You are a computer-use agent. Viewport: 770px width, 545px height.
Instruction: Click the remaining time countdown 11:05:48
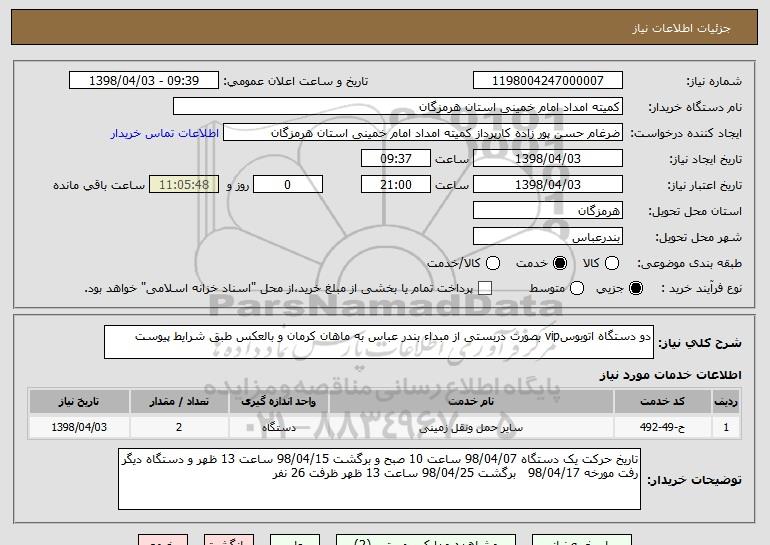pyautogui.click(x=184, y=185)
